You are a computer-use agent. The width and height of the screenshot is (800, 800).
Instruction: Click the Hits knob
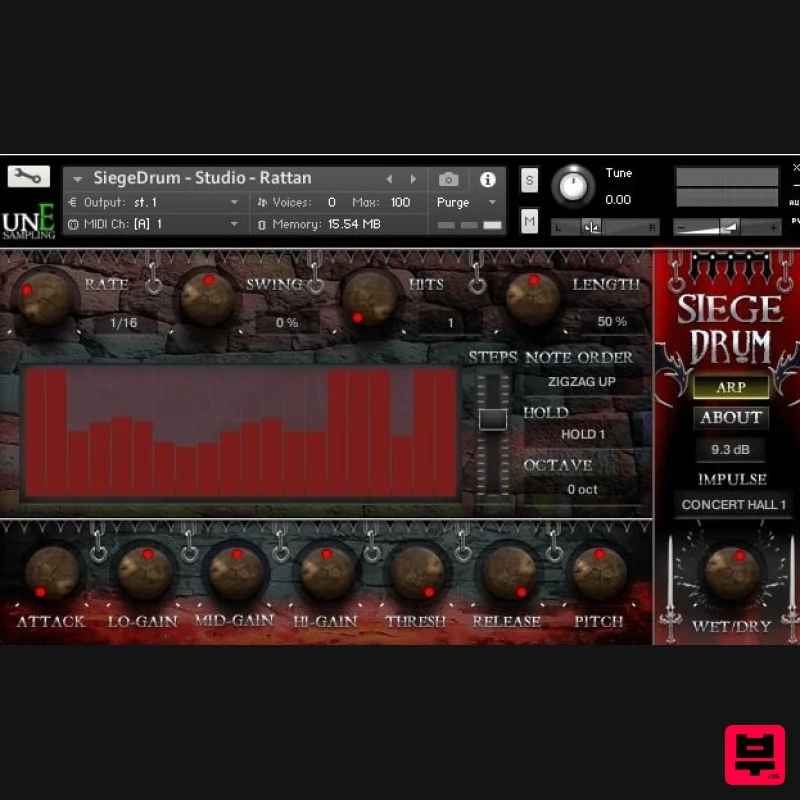pyautogui.click(x=370, y=299)
